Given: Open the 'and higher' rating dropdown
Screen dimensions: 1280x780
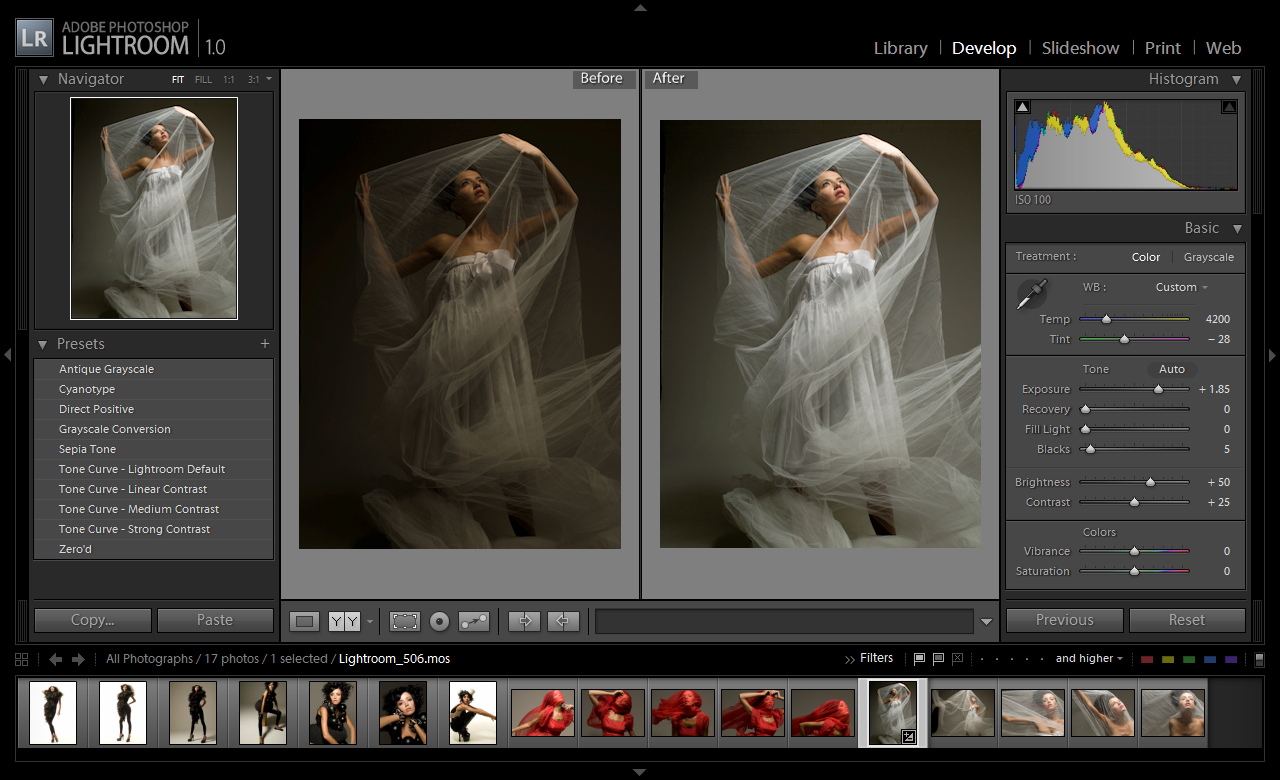Looking at the screenshot, I should tap(1089, 658).
